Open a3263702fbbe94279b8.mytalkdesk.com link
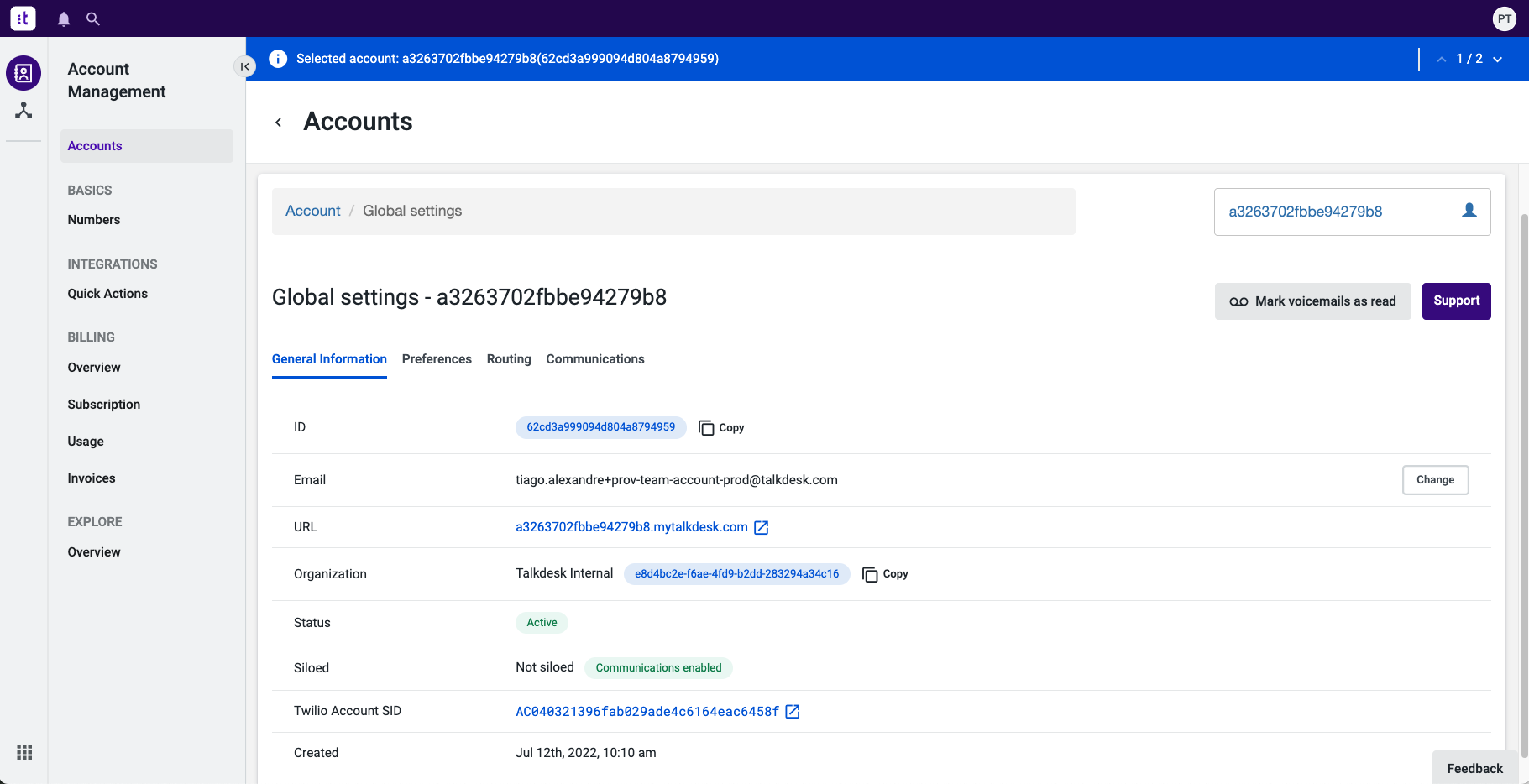 point(631,527)
